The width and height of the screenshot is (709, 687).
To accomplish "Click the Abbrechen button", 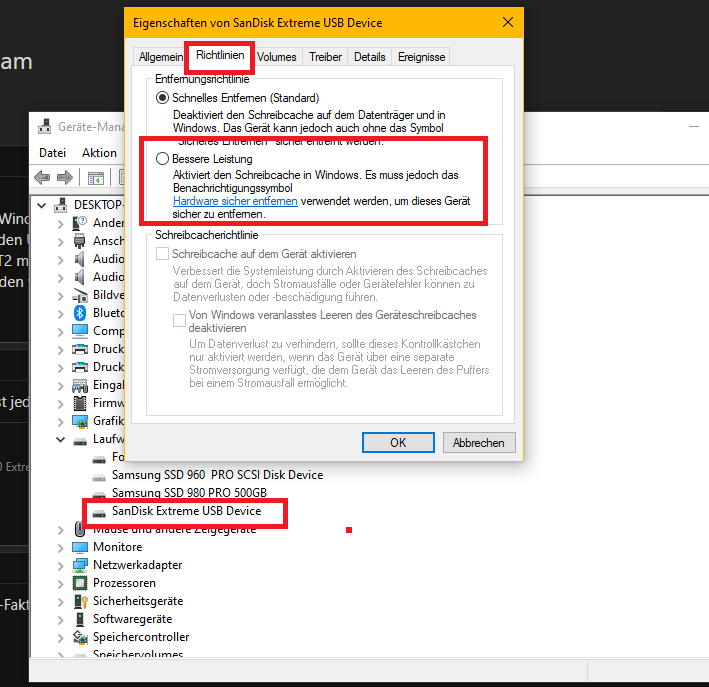I will (x=479, y=442).
